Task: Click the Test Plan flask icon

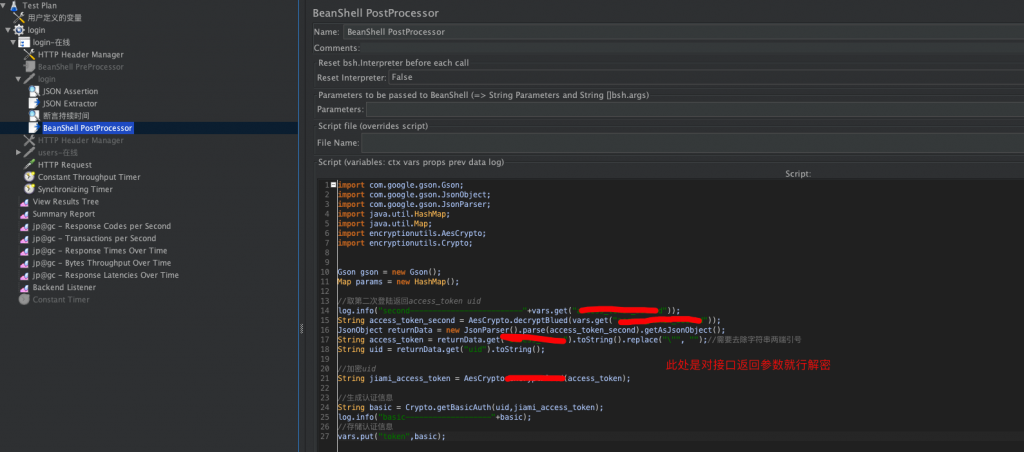Action: coord(14,5)
